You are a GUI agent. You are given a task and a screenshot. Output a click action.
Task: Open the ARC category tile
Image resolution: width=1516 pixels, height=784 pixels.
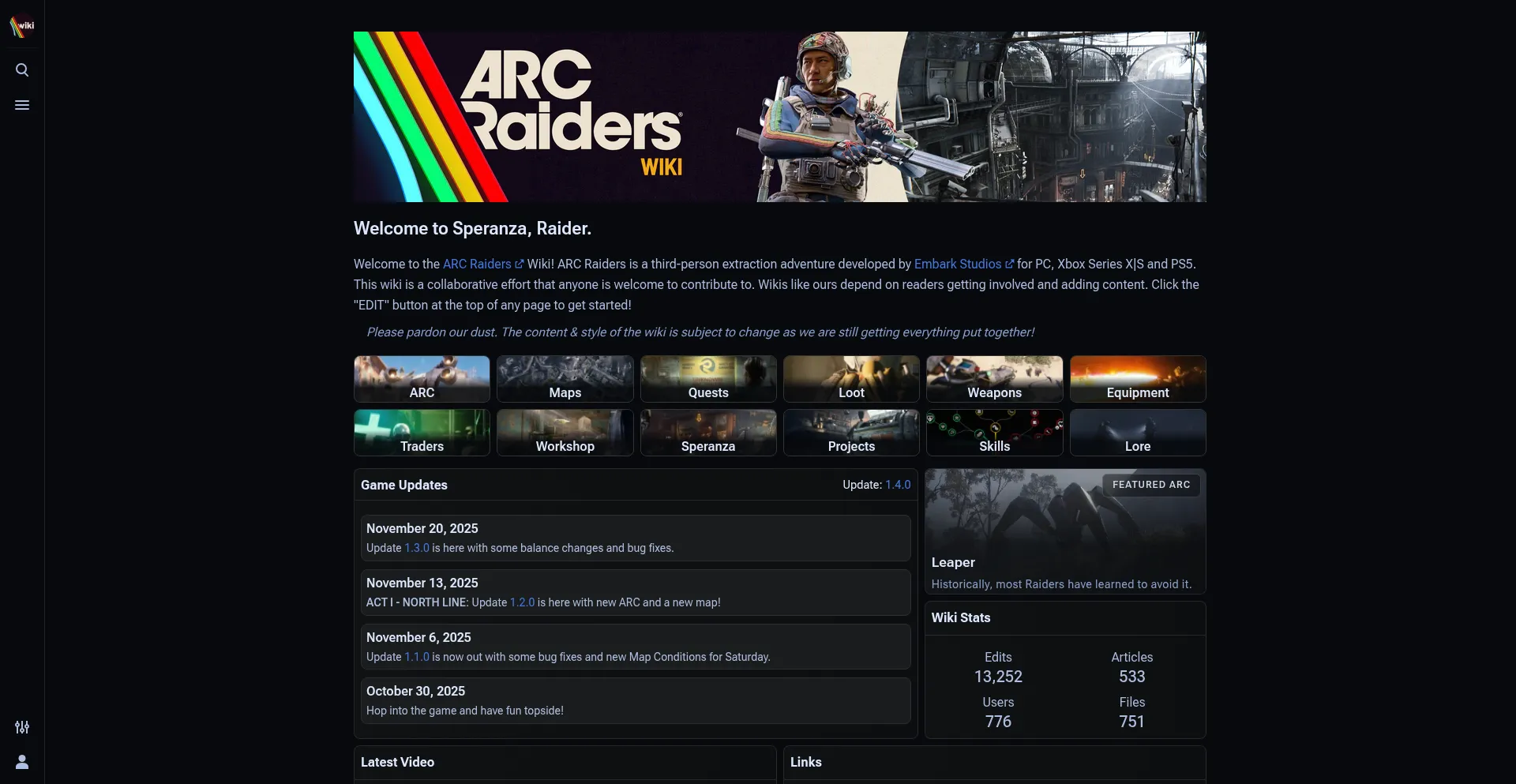[x=422, y=379]
